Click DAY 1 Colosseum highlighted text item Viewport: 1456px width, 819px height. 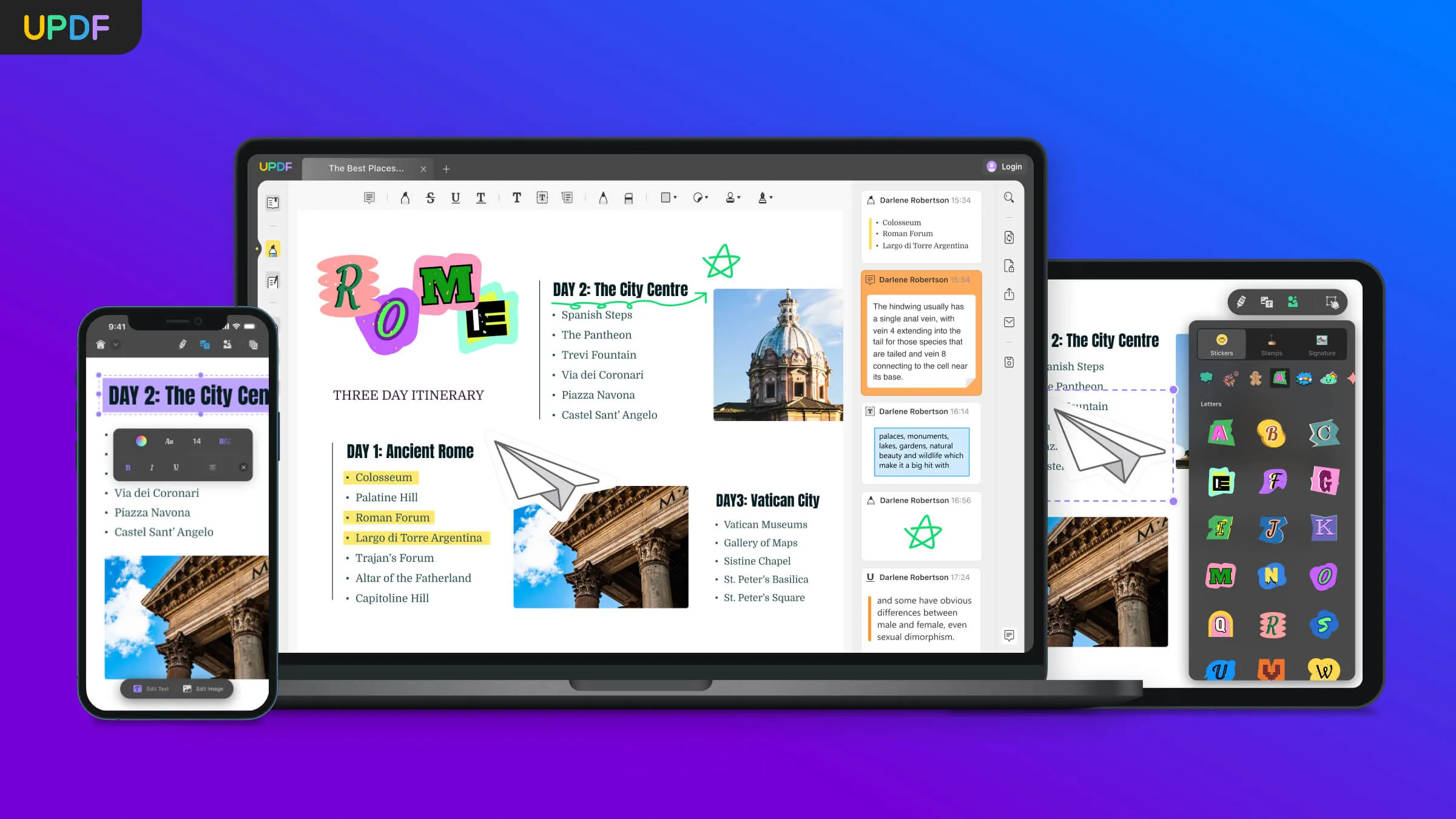384,477
